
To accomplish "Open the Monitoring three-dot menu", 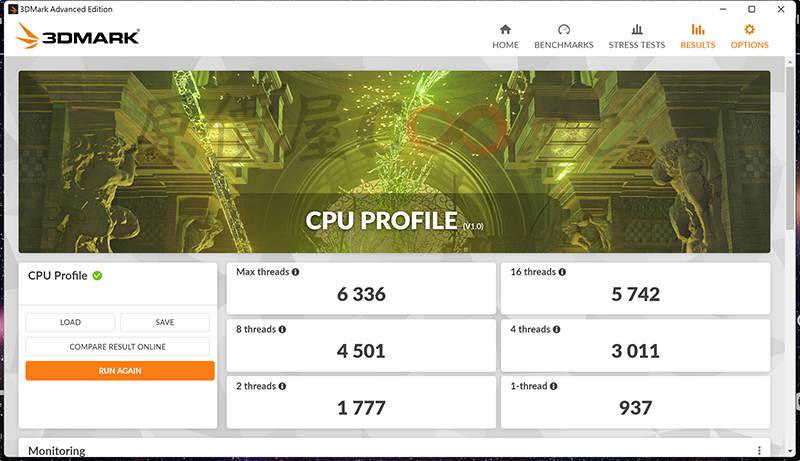I will [759, 450].
